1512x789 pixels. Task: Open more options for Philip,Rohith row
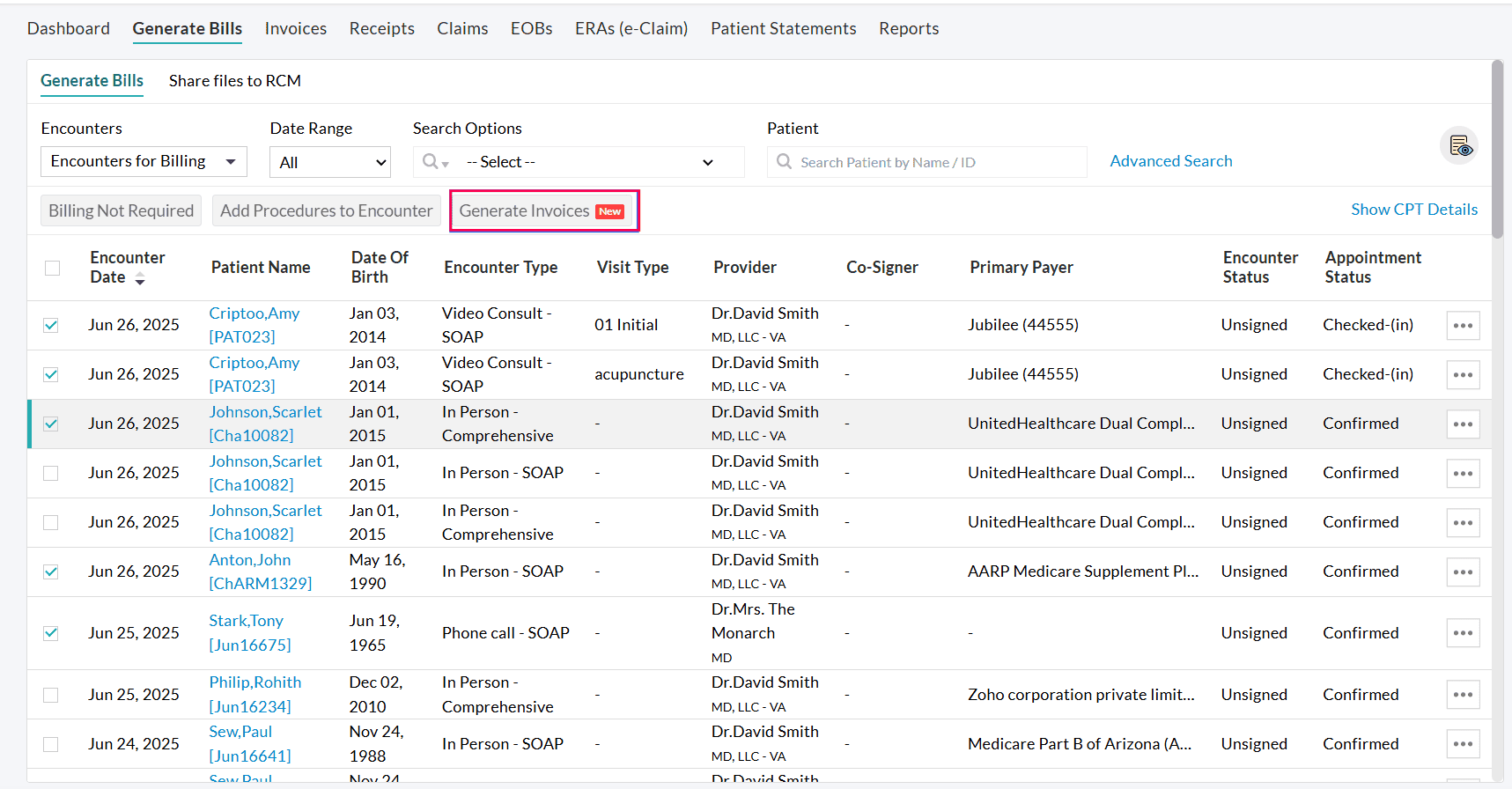click(x=1463, y=695)
